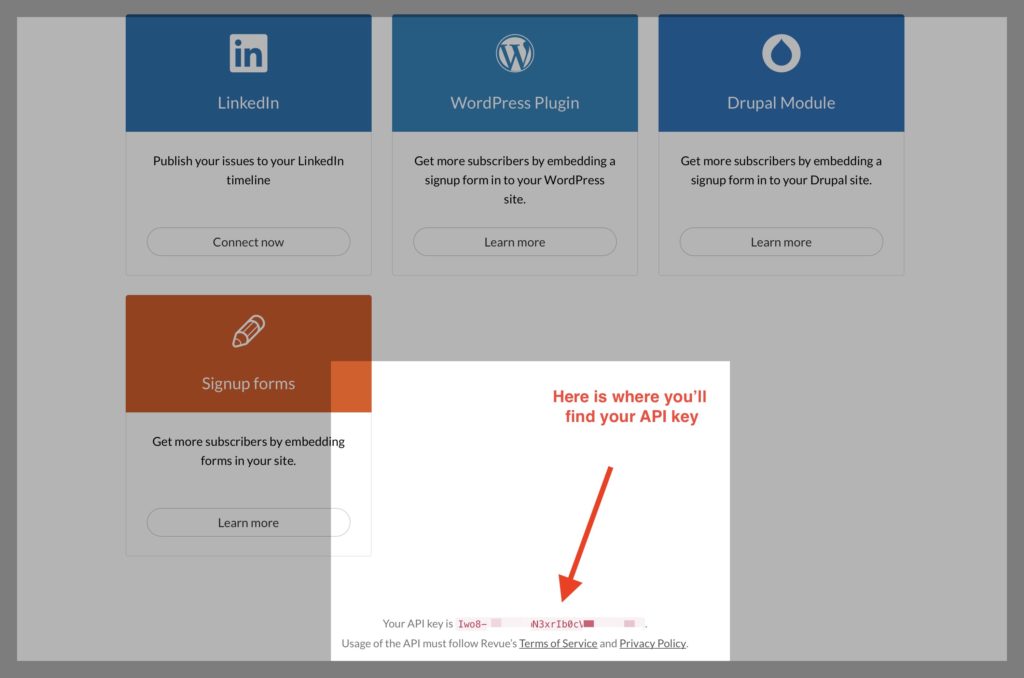Click the Signup forms pencil icon
The height and width of the screenshot is (678, 1024).
(x=249, y=331)
